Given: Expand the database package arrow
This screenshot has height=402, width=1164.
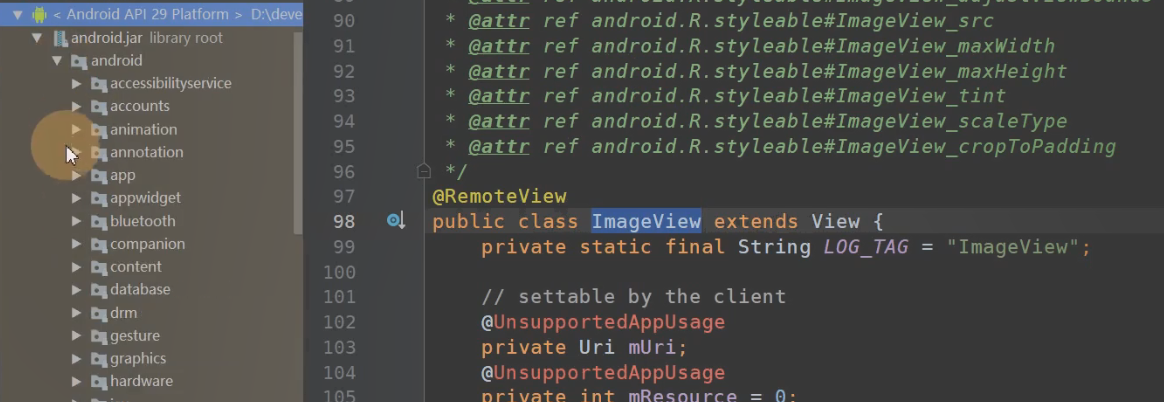Looking at the screenshot, I should tap(76, 290).
